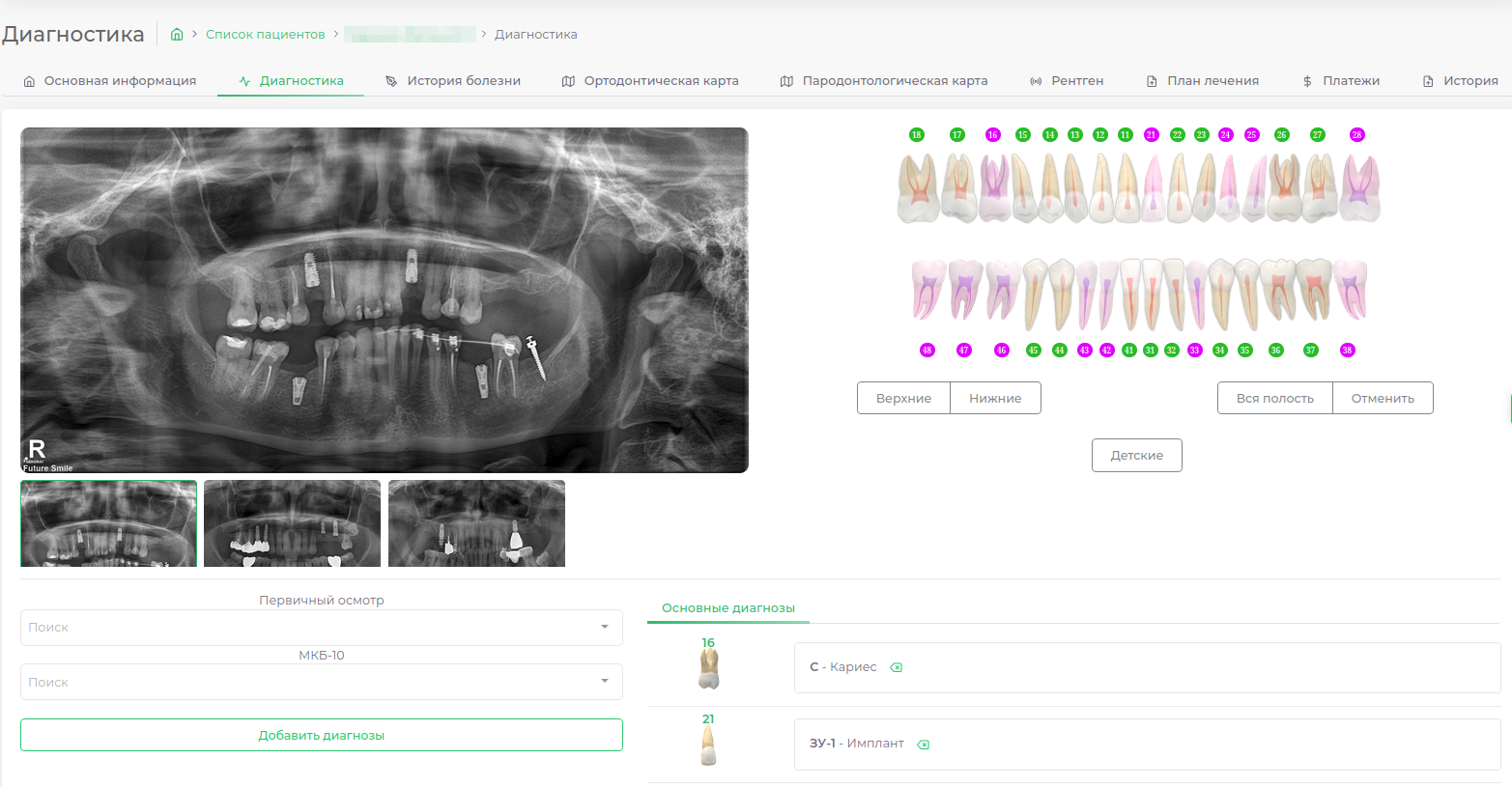Pick the purple lower molar 38 tooth image
The height and width of the screenshot is (787, 1512).
1350,290
